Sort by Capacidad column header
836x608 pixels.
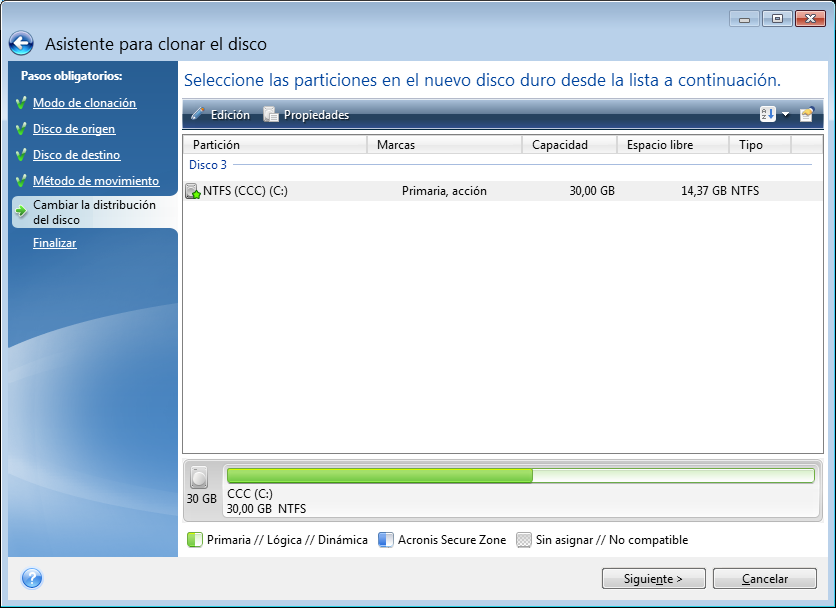(x=569, y=145)
